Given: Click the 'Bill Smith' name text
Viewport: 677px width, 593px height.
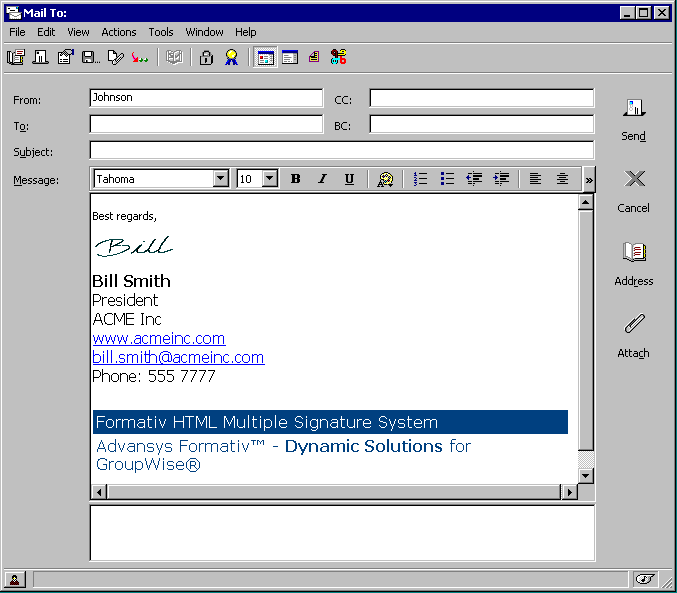Looking at the screenshot, I should [131, 281].
